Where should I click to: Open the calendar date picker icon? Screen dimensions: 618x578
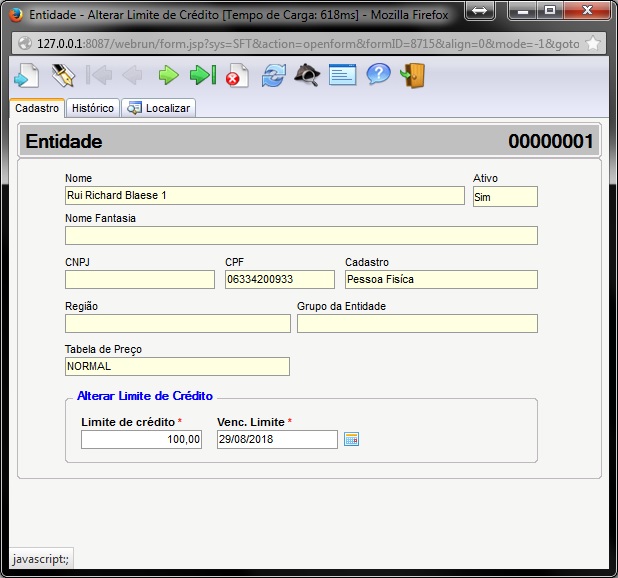(x=351, y=439)
